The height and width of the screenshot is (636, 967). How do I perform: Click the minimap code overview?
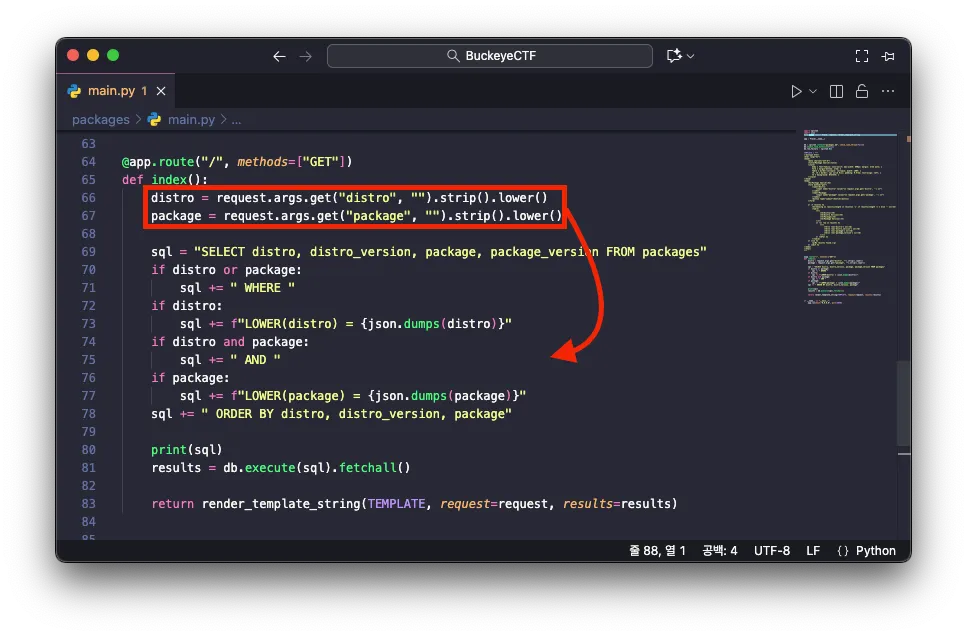point(850,216)
